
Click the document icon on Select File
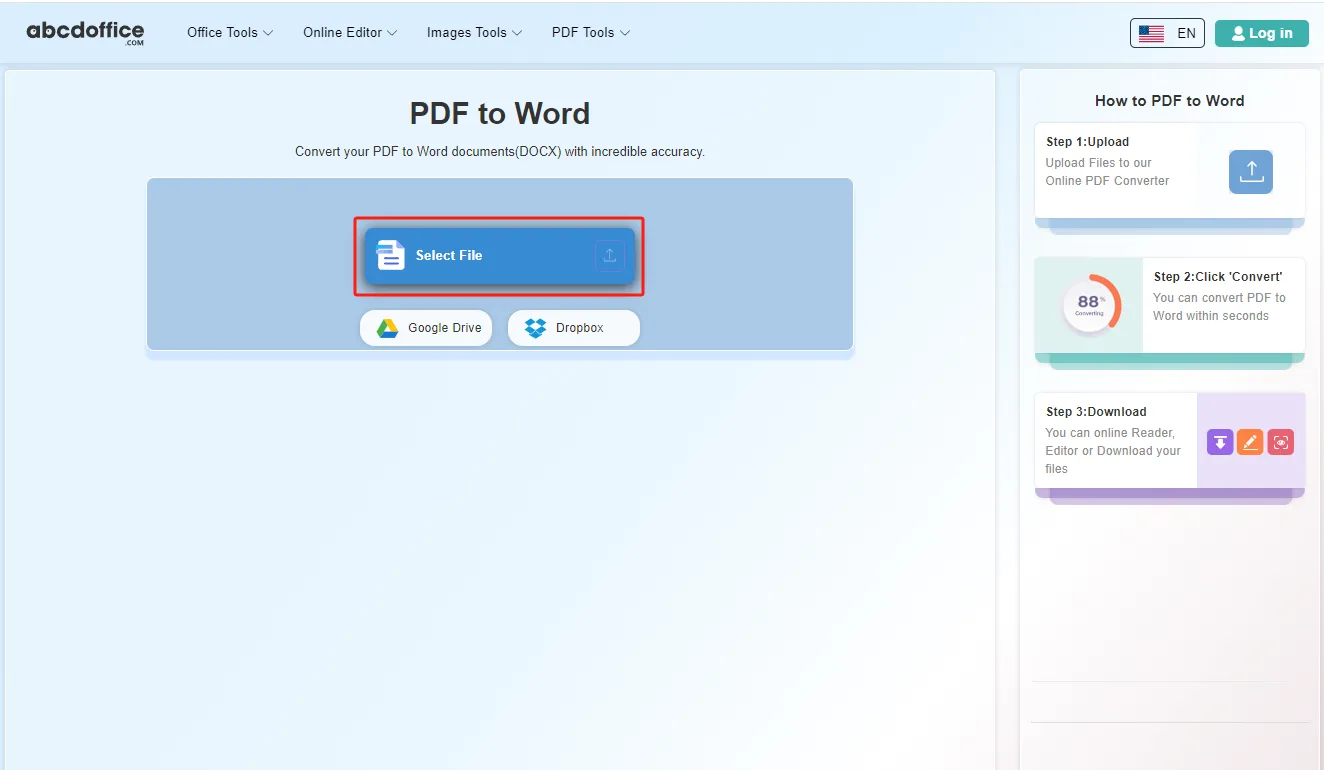(x=391, y=255)
